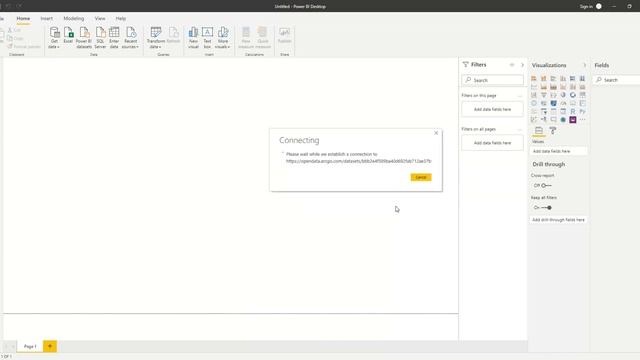Toggle Cross-report drill through switch
This screenshot has height=360, width=640.
tap(546, 185)
